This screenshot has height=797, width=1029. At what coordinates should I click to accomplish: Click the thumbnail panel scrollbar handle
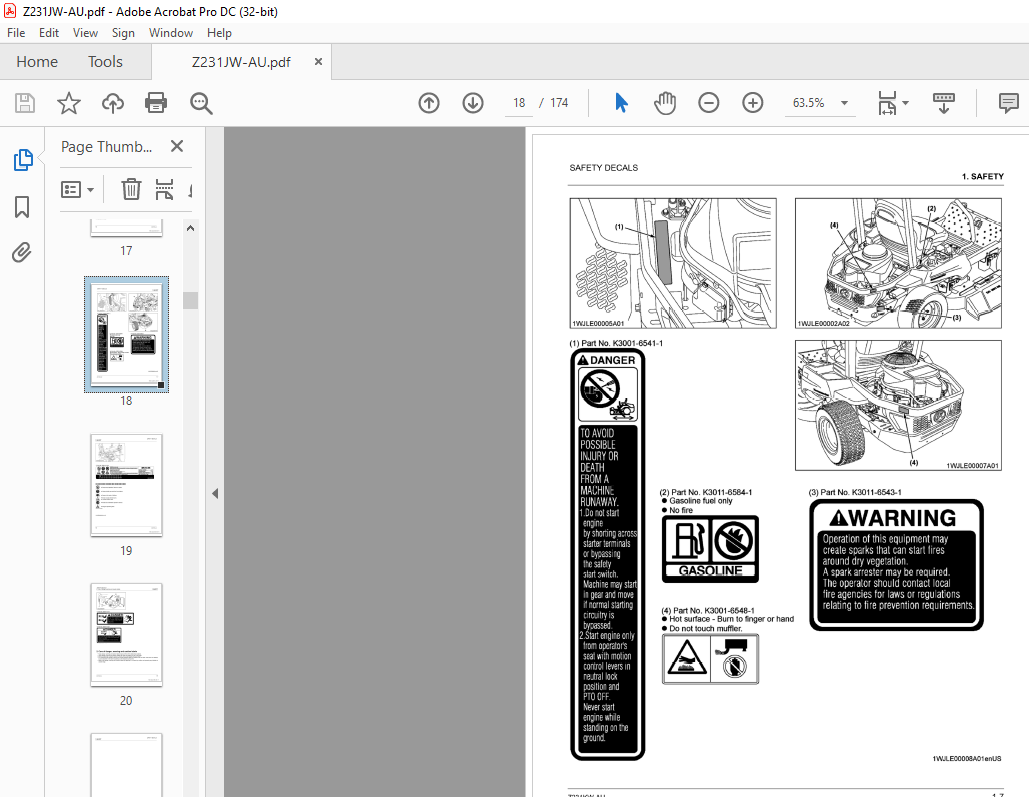click(x=190, y=300)
